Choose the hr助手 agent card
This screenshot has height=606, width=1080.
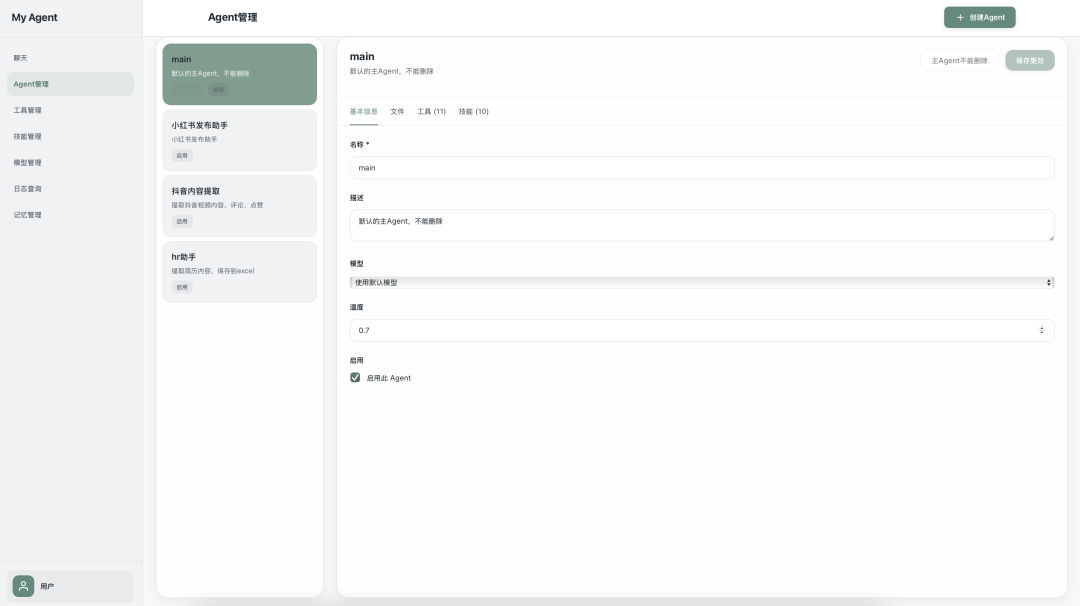click(x=239, y=271)
